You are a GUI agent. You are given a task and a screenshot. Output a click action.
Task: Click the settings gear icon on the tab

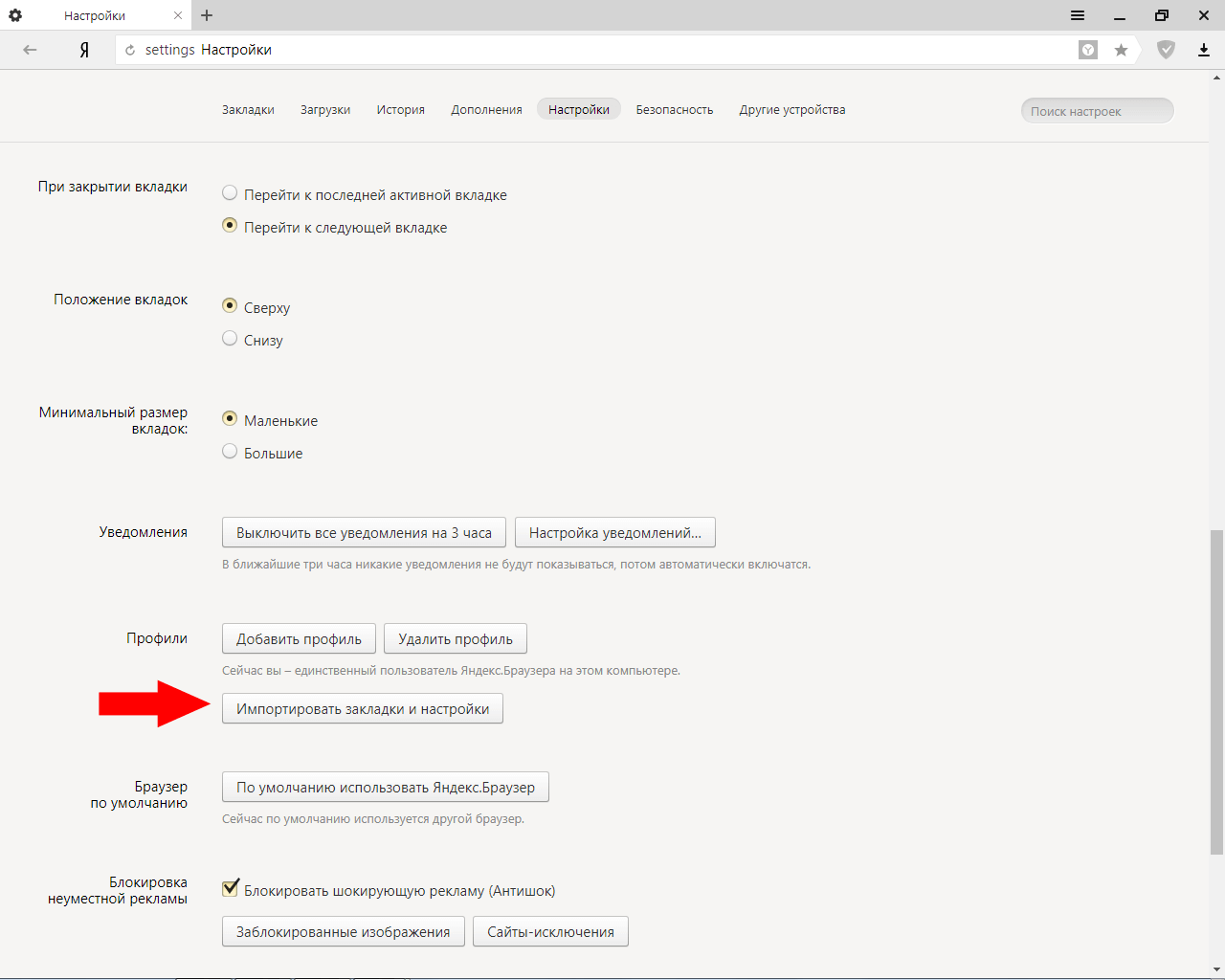[15, 15]
